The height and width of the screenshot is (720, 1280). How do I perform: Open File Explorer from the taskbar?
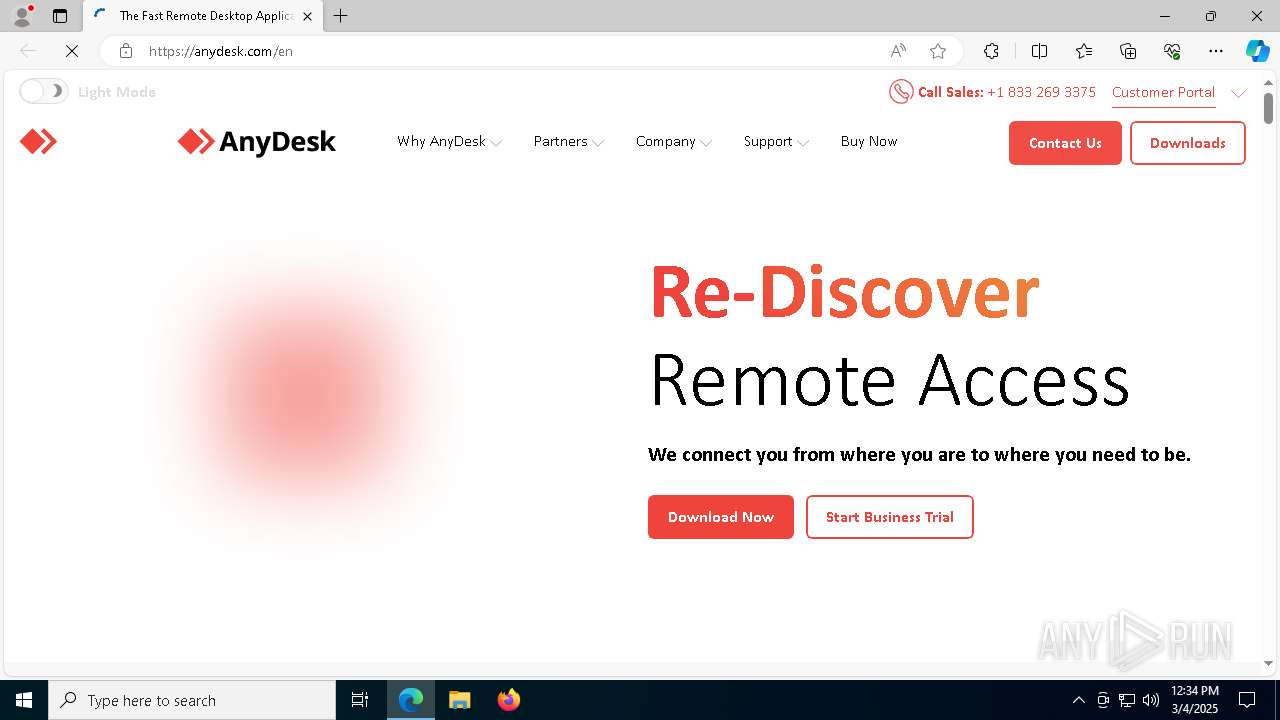pos(459,700)
